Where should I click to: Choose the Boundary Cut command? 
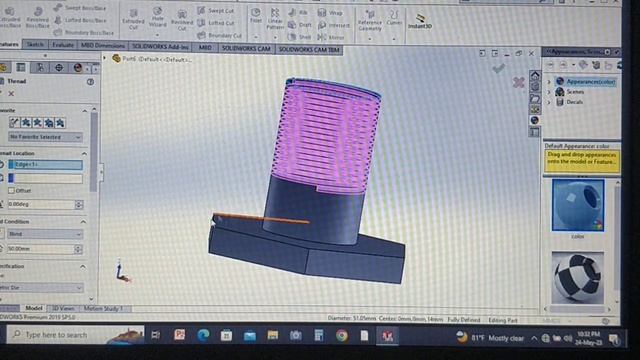(219, 36)
